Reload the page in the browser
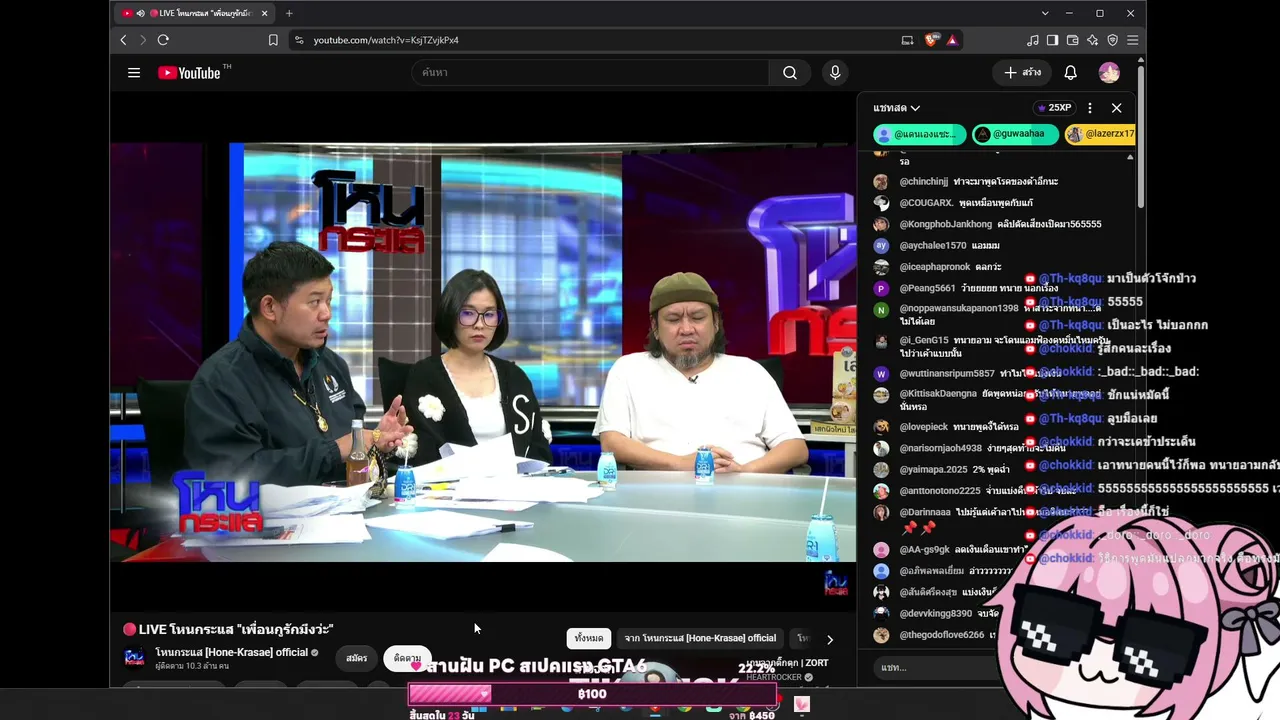The image size is (1280, 720). (163, 40)
